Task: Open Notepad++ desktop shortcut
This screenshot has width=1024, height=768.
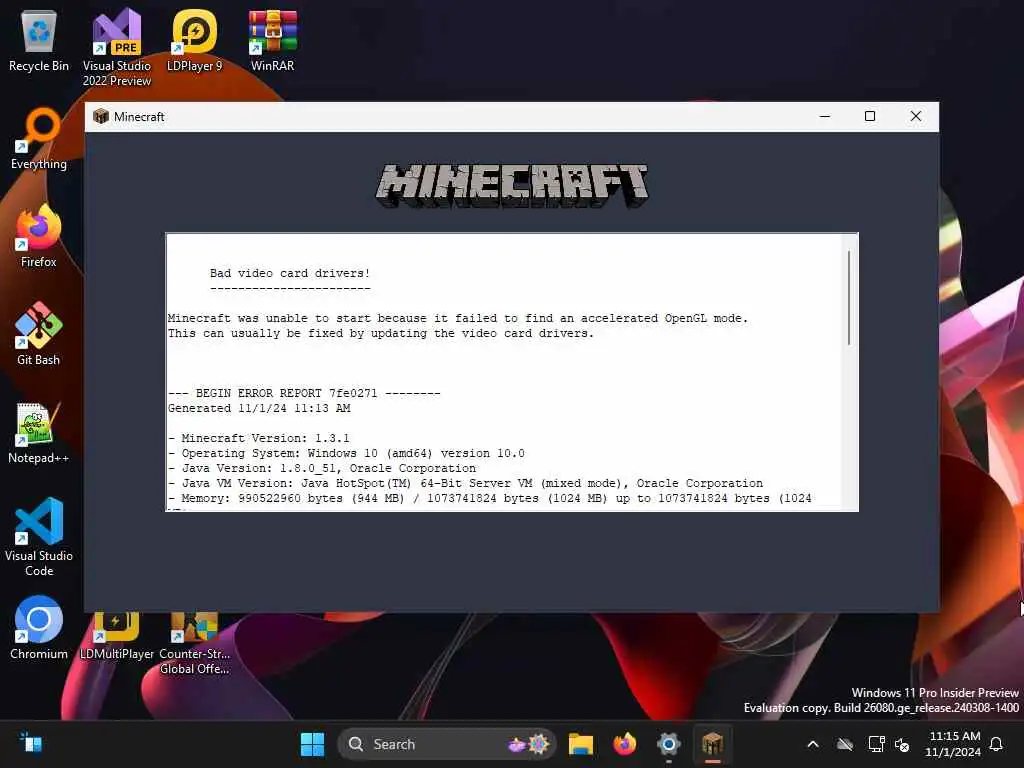Action: pos(39,432)
